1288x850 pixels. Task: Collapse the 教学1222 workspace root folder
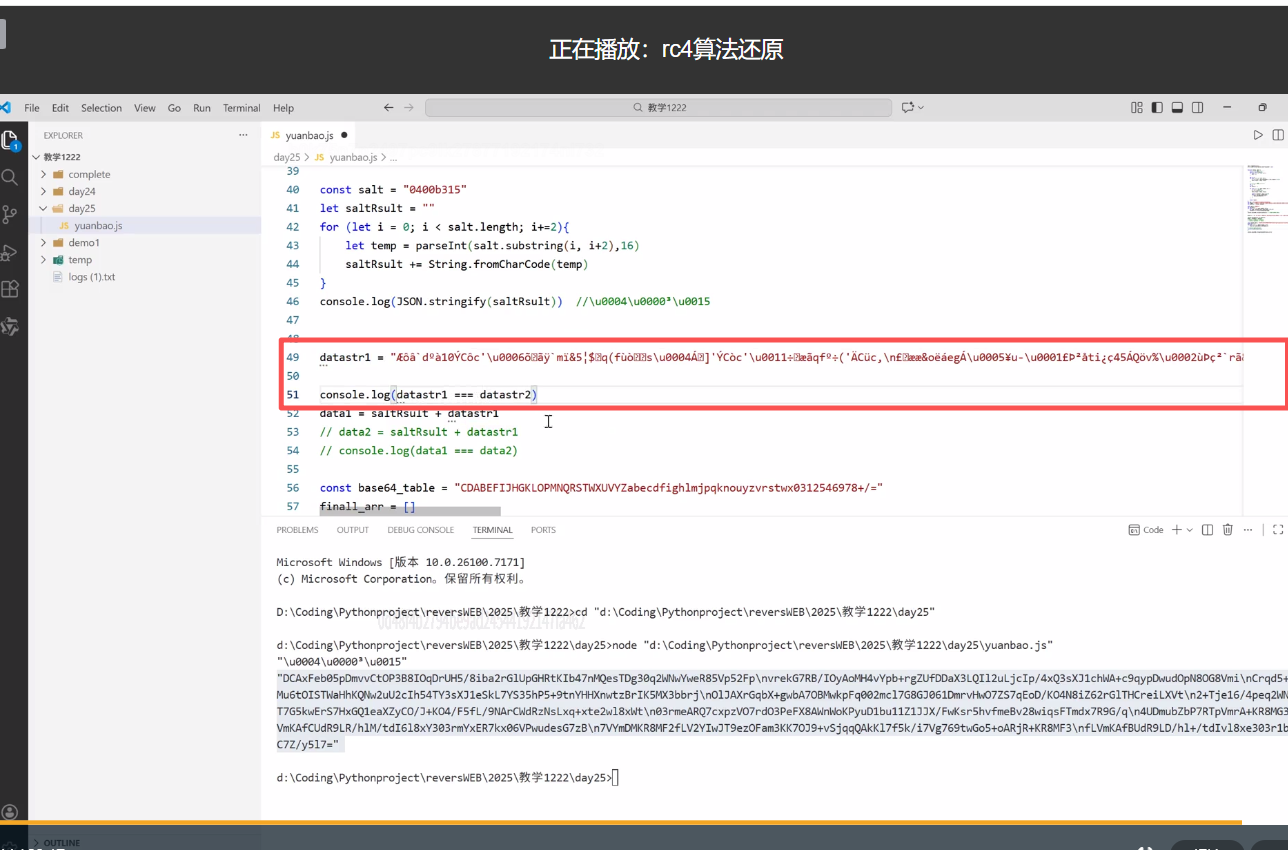[145, 157]
